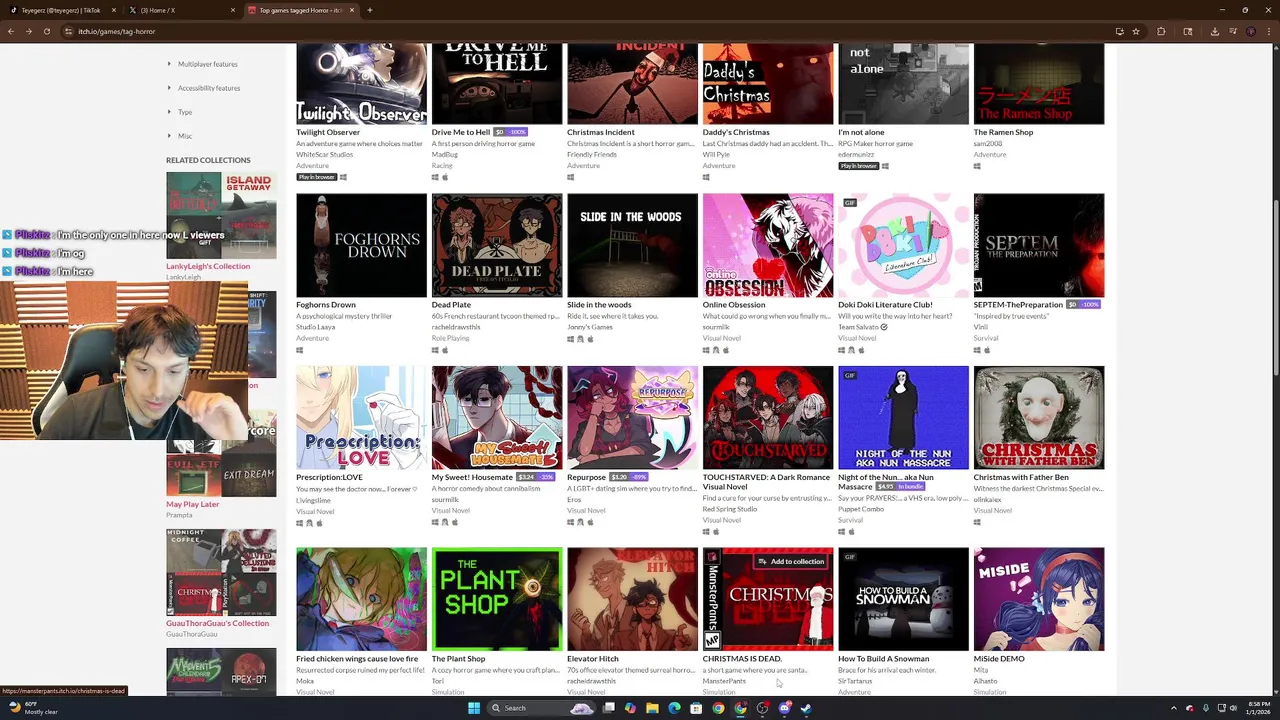The image size is (1280, 720).
Task: Open The Plant Shop thumbnail
Action: pos(497,599)
